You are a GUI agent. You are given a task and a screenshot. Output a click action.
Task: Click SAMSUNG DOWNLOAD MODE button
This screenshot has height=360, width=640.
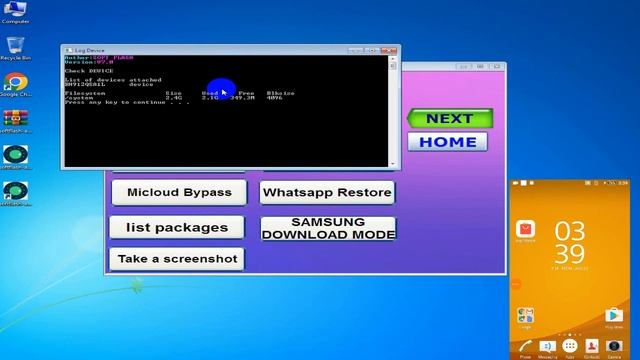click(328, 228)
